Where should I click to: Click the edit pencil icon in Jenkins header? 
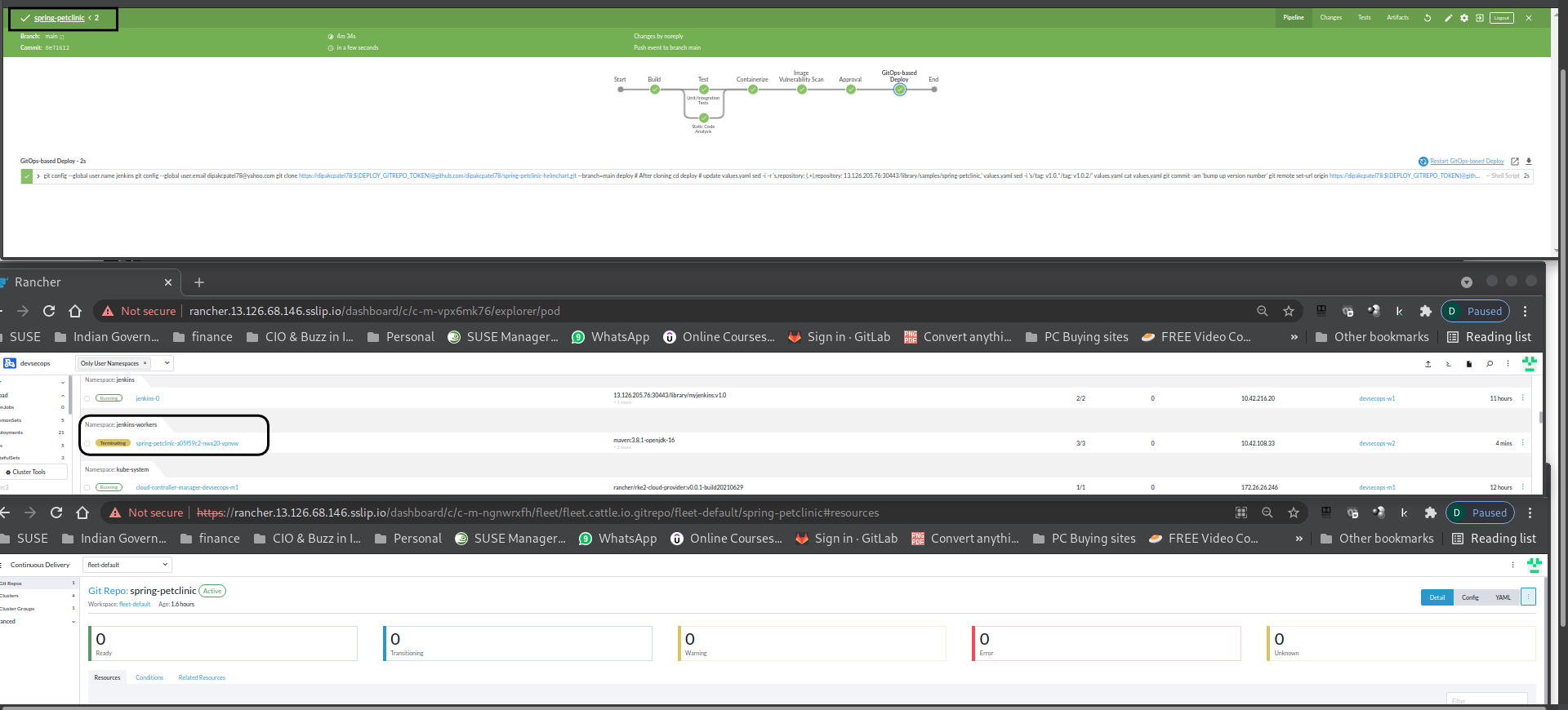click(1448, 18)
